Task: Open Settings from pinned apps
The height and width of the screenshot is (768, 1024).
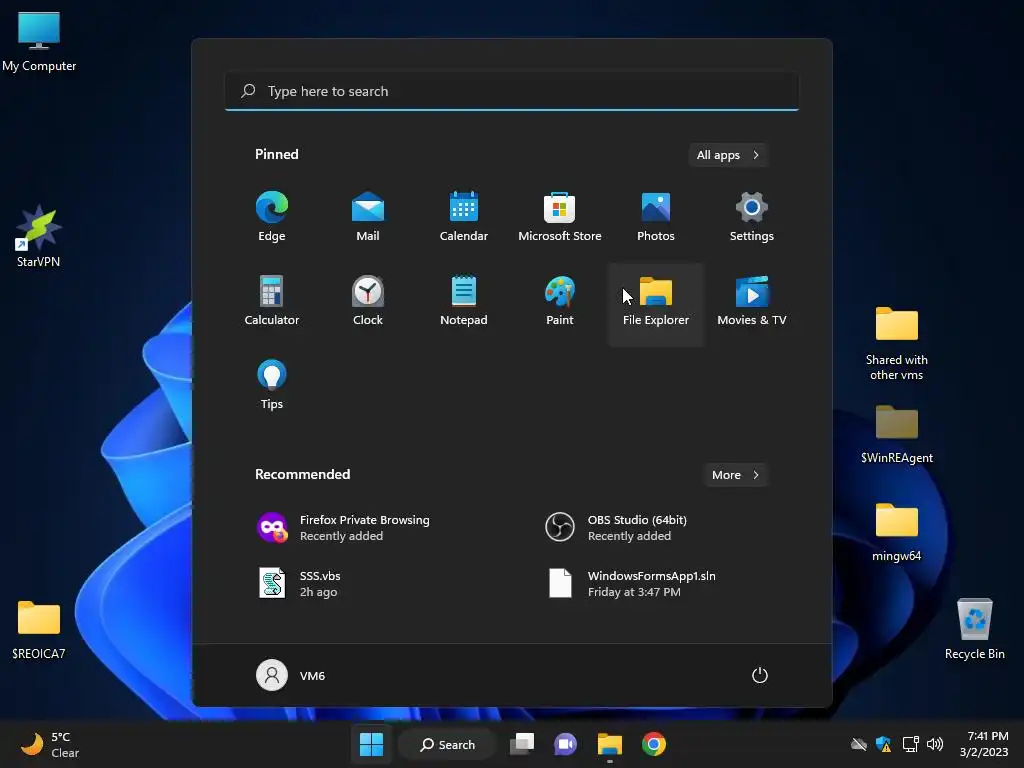Action: pos(752,217)
